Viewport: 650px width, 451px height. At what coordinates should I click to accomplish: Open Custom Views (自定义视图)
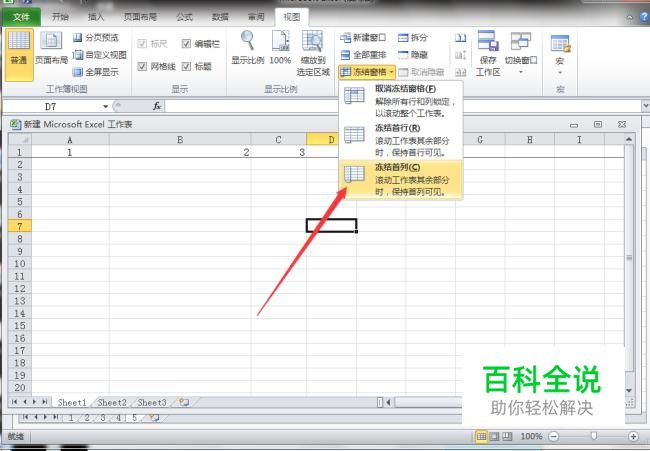coord(99,55)
